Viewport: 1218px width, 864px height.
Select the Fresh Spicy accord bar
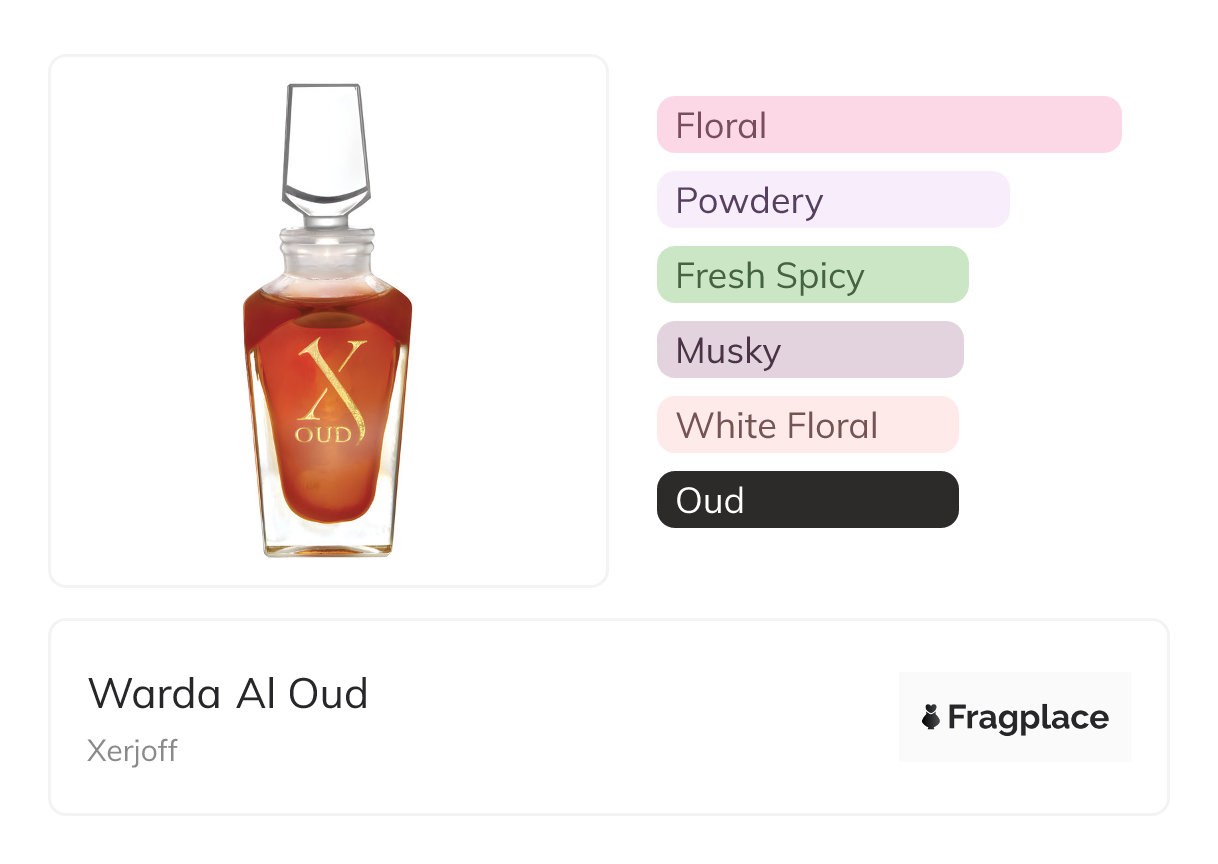tap(812, 275)
